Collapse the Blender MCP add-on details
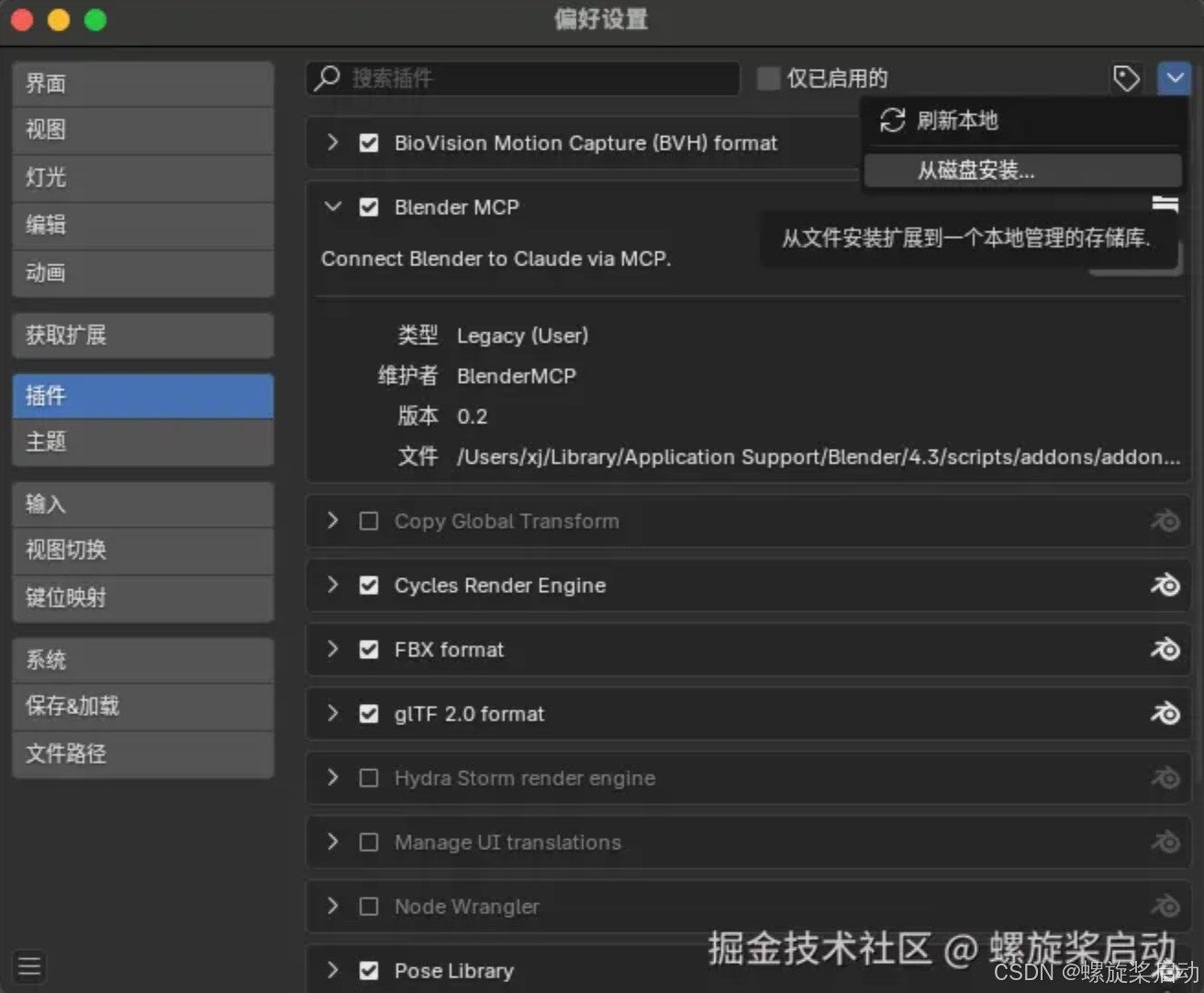Viewport: 1204px width, 993px height. (333, 206)
